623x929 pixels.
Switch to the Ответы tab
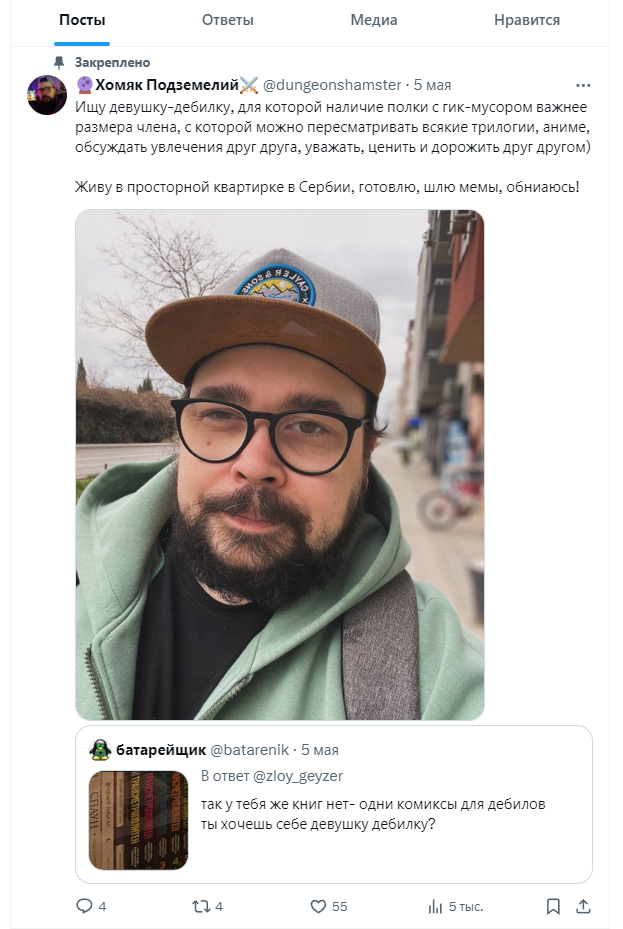click(227, 20)
